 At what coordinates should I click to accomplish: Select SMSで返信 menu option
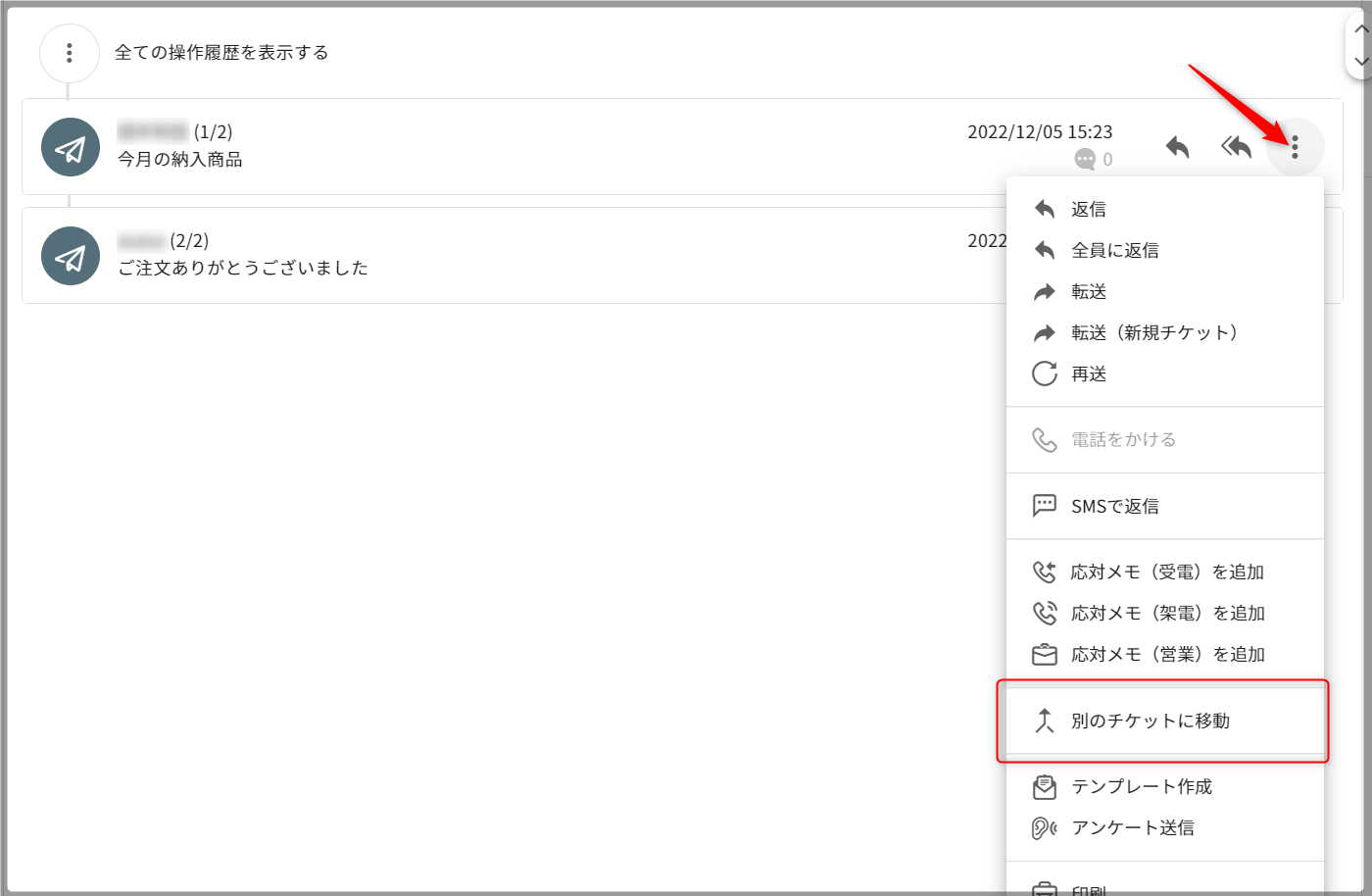(x=1114, y=506)
